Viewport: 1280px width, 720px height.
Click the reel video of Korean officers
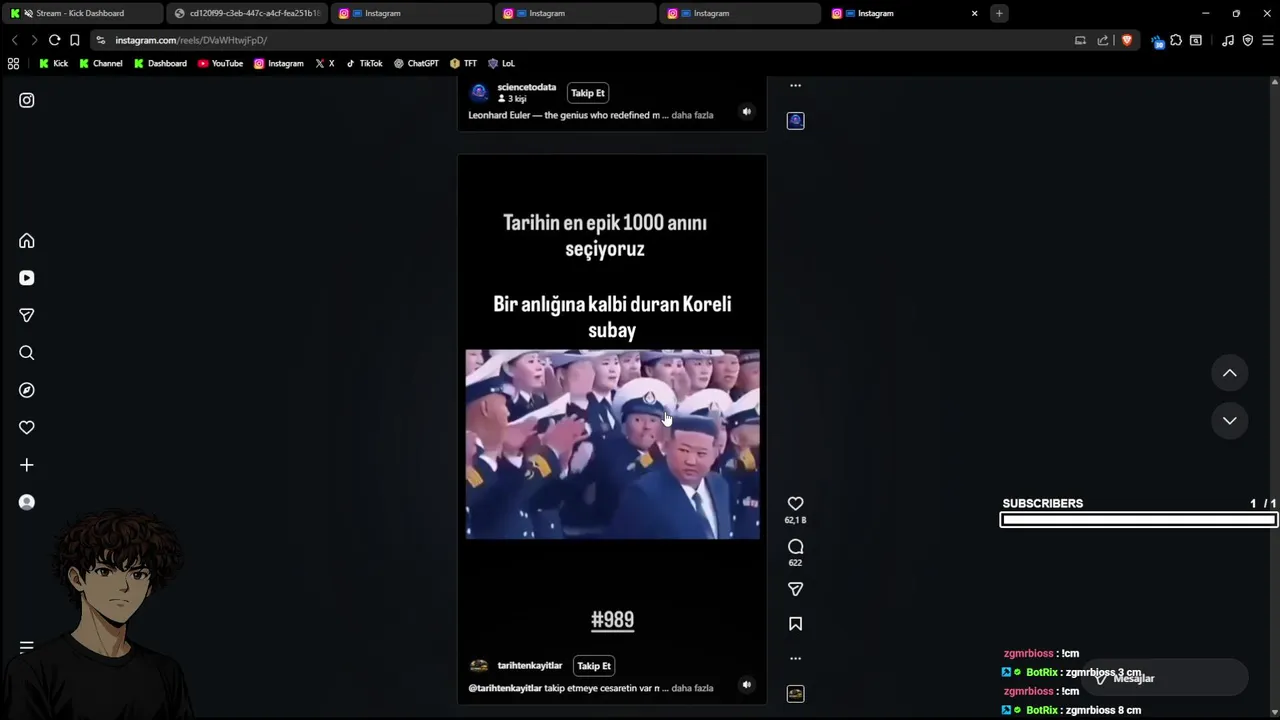click(612, 444)
